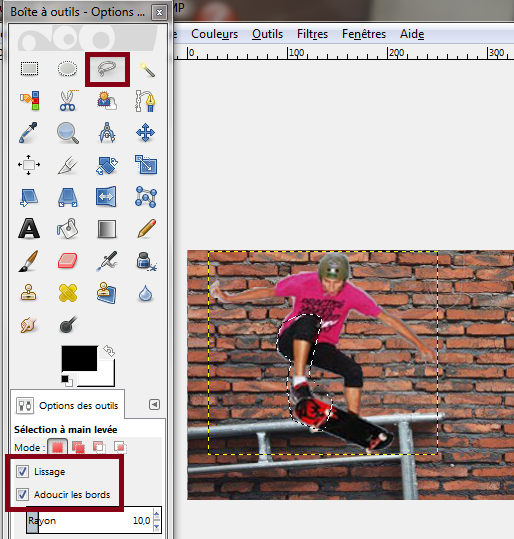
Task: Select the Free Select lasso tool
Action: click(107, 69)
